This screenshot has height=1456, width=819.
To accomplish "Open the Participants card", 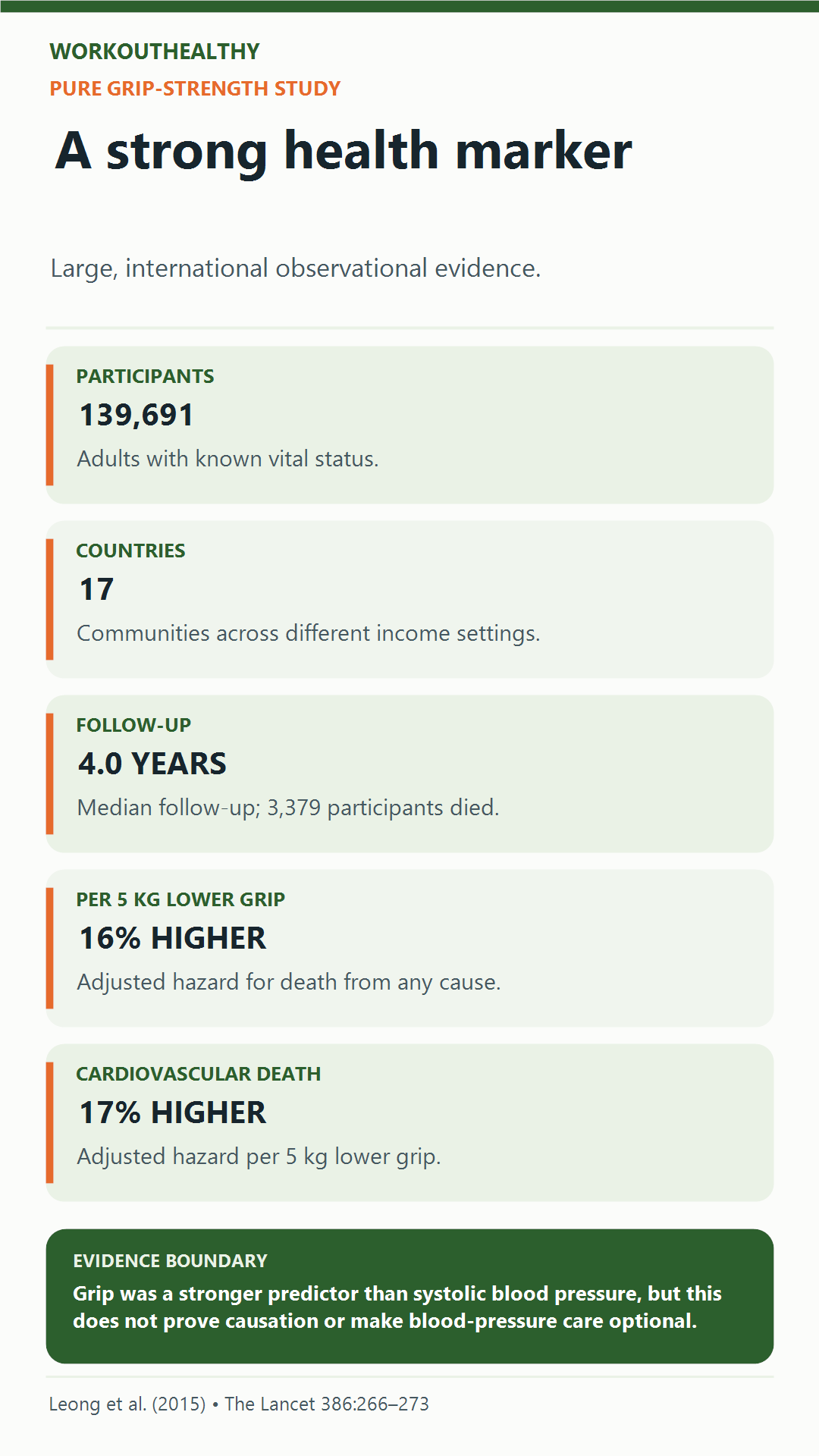I will click(409, 425).
